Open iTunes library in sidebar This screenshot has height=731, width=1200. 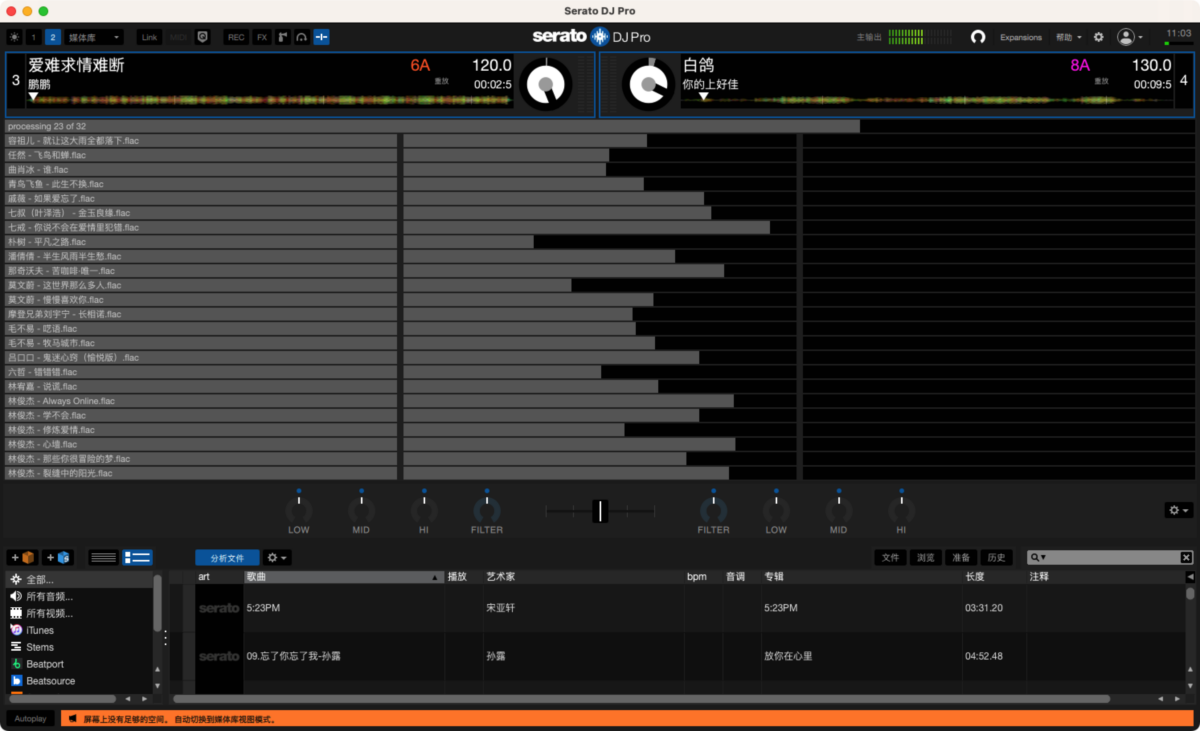[x=80, y=631]
